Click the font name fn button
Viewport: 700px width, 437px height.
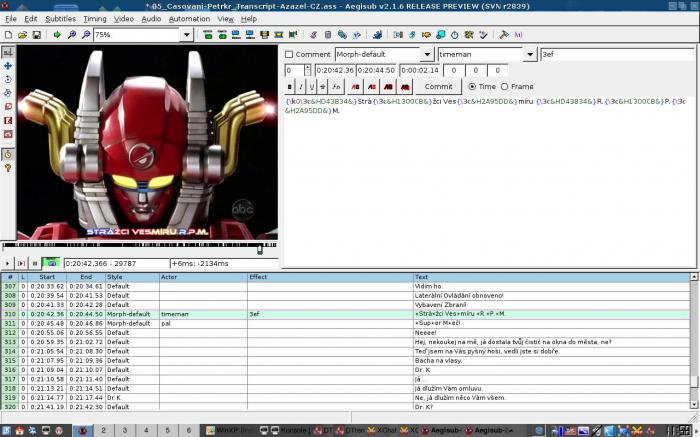tap(336, 87)
